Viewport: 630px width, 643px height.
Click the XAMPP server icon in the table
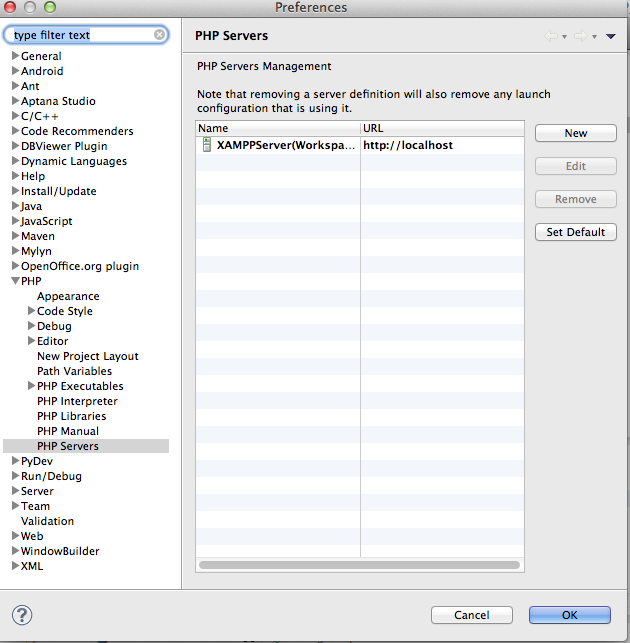click(207, 145)
